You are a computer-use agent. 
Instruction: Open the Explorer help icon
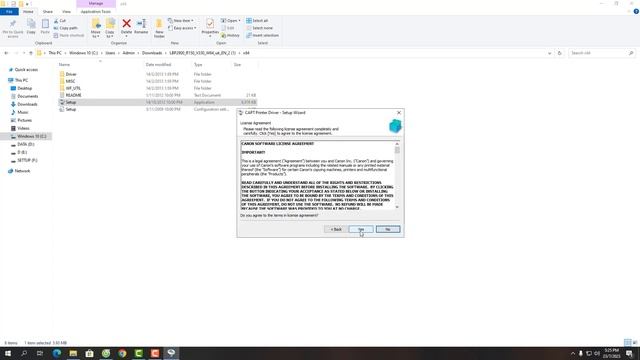pos(636,11)
